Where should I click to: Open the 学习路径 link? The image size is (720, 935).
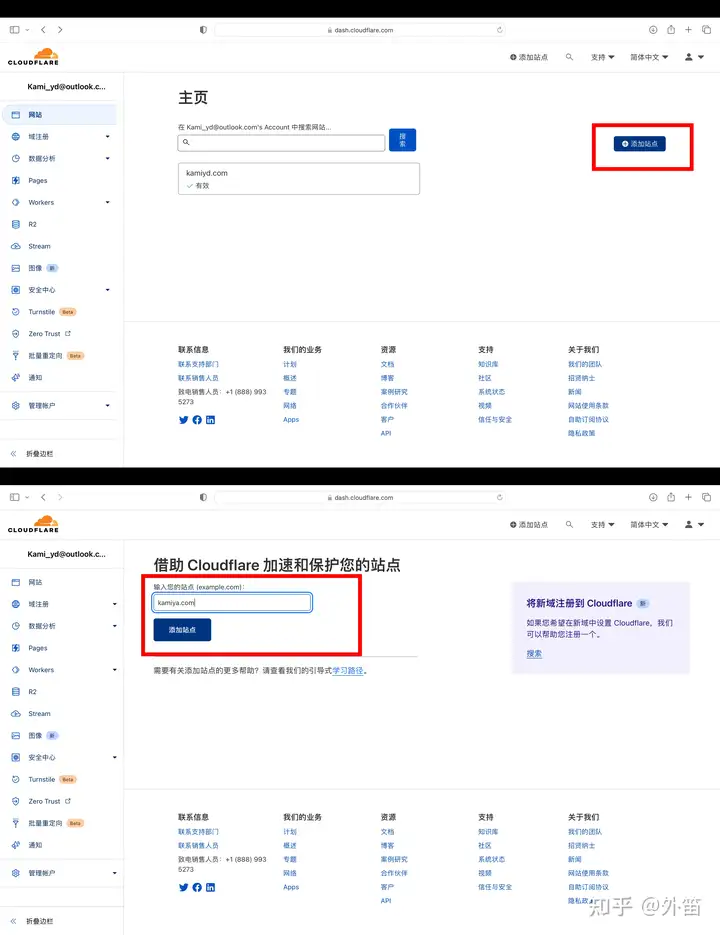tap(348, 671)
